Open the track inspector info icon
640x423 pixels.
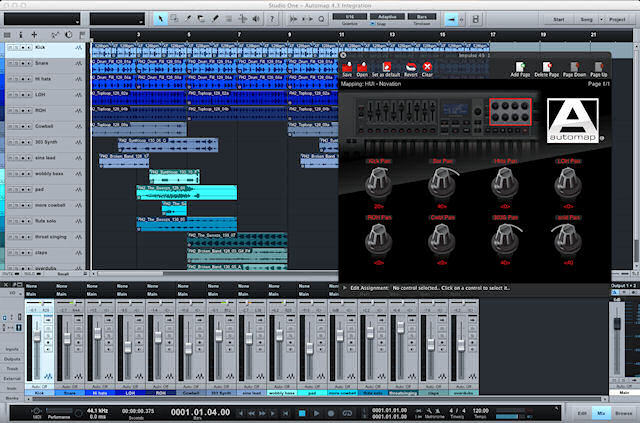point(20,35)
